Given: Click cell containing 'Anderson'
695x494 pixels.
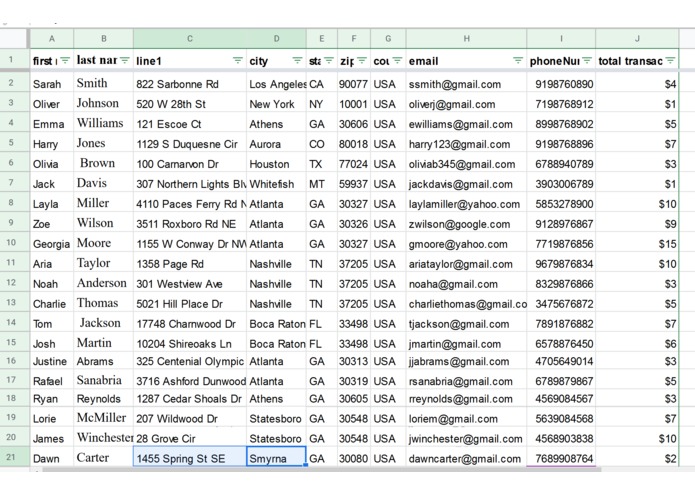Looking at the screenshot, I should coord(103,284).
